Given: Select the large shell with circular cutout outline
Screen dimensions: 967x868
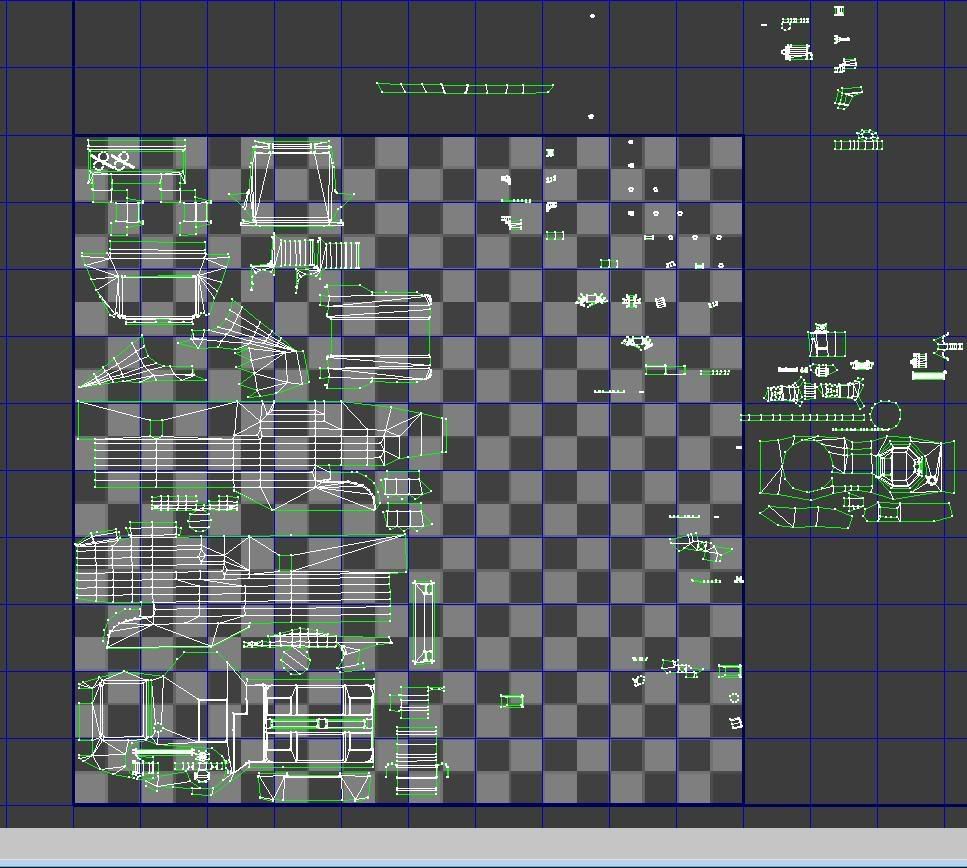Looking at the screenshot, I should click(815, 468).
